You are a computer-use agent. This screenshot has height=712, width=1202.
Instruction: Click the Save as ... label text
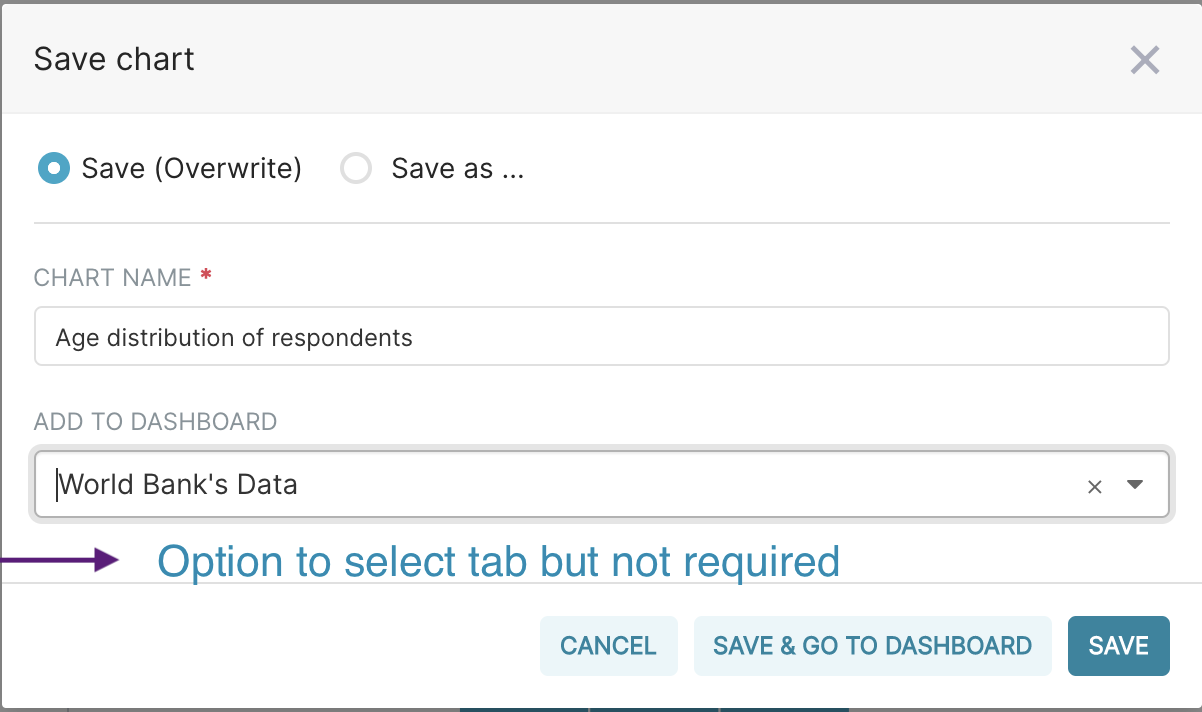coord(457,168)
